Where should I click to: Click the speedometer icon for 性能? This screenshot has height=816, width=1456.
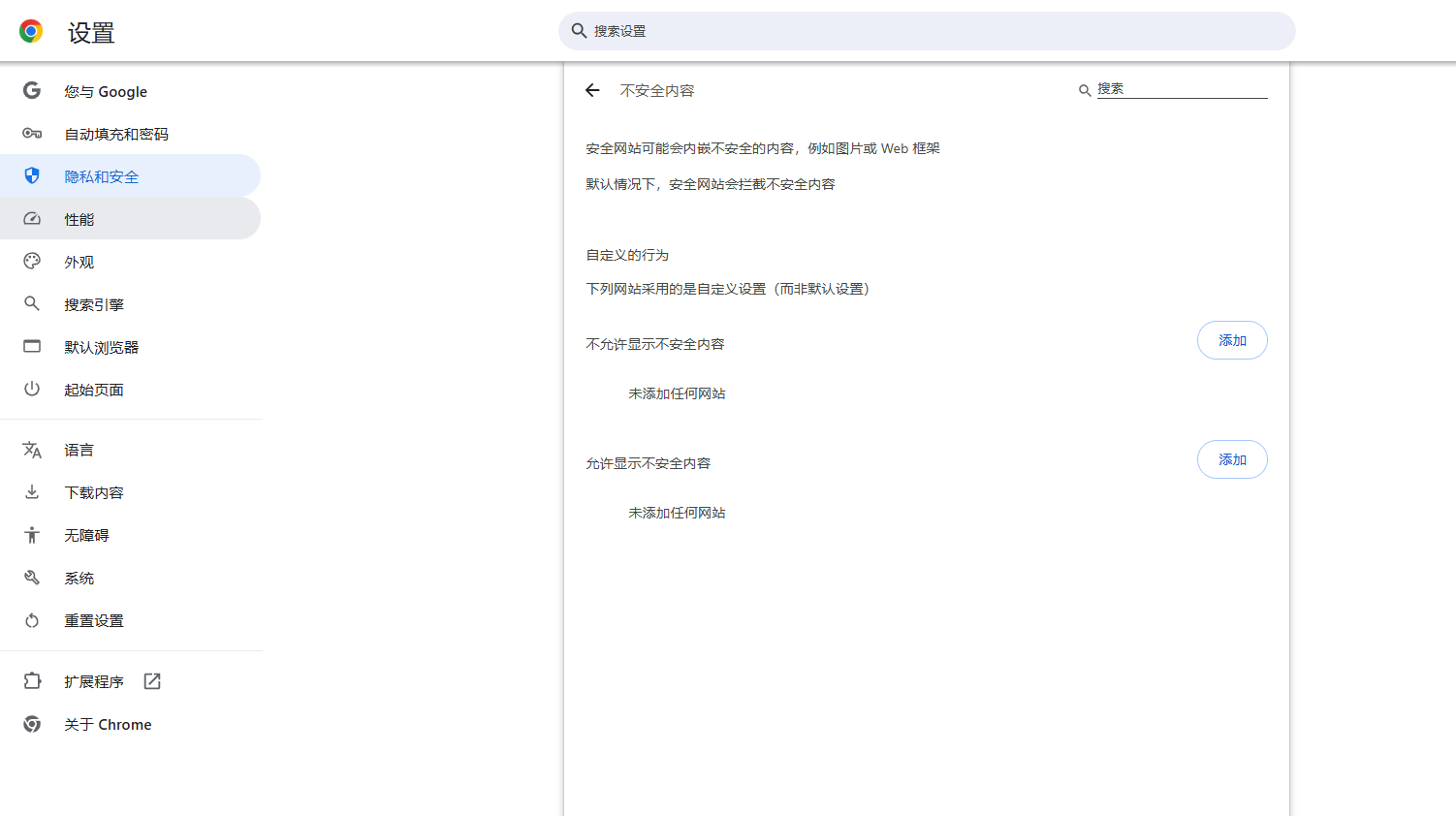pyautogui.click(x=32, y=219)
